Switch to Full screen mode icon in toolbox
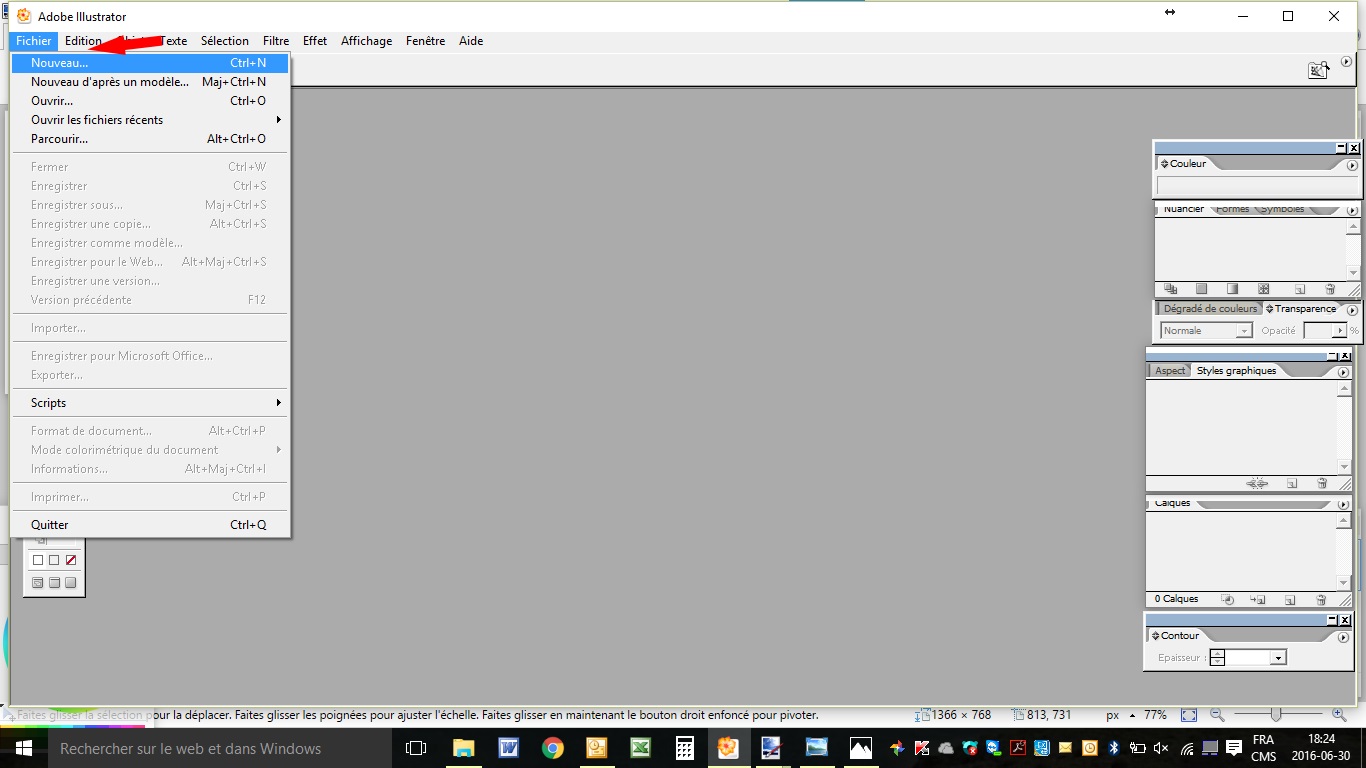The image size is (1366, 768). coord(70,583)
